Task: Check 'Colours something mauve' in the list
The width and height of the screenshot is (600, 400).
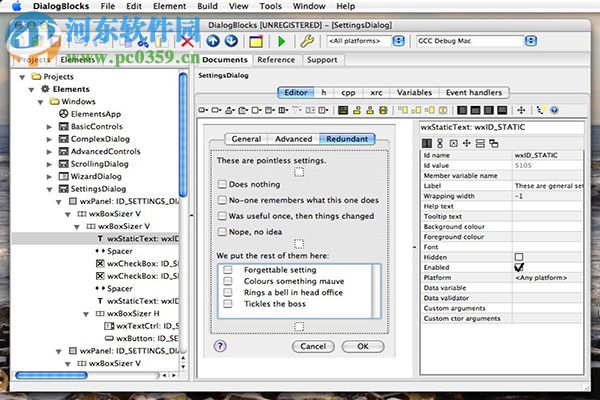Action: (228, 281)
